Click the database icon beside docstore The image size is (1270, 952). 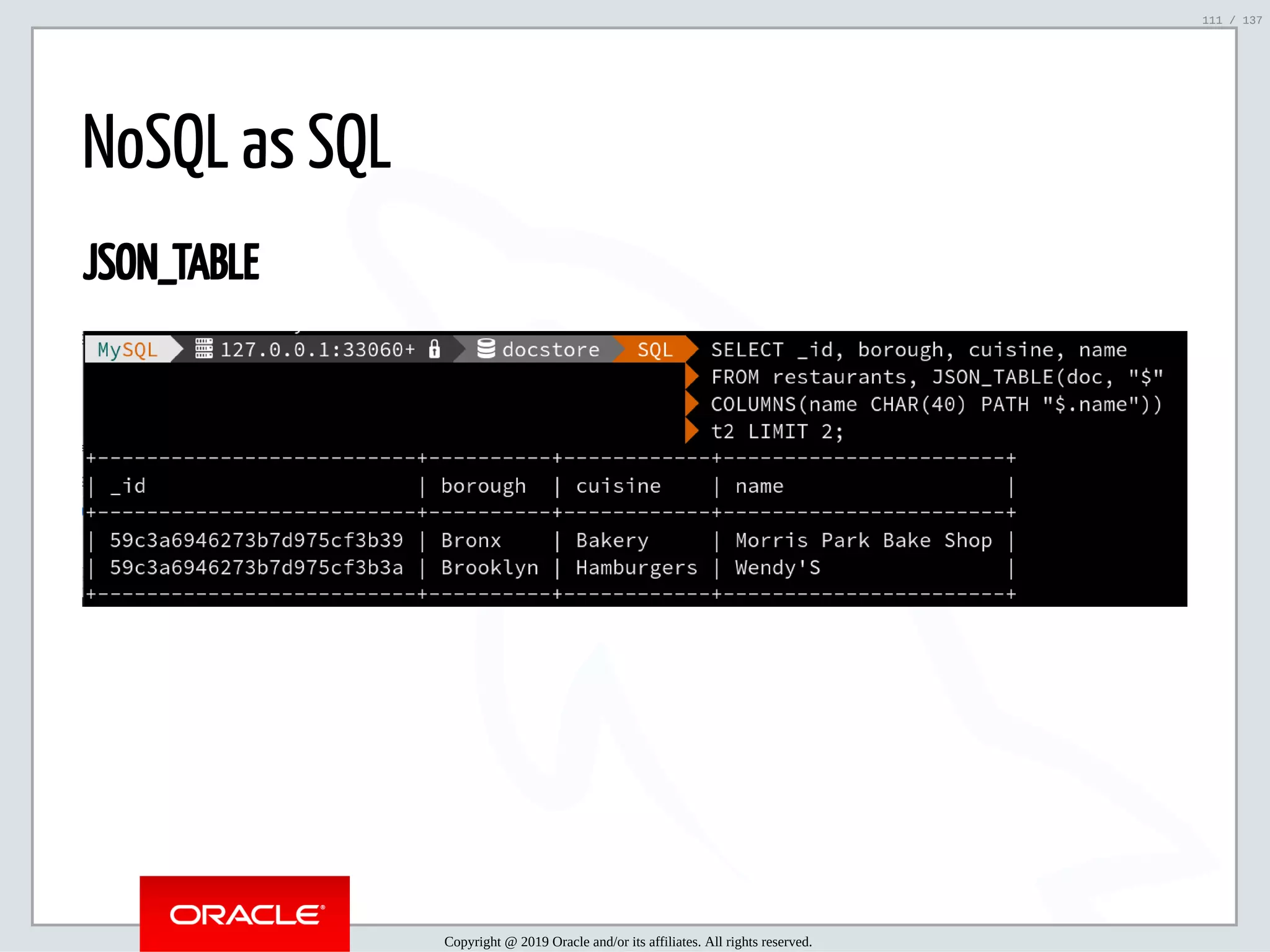[486, 348]
